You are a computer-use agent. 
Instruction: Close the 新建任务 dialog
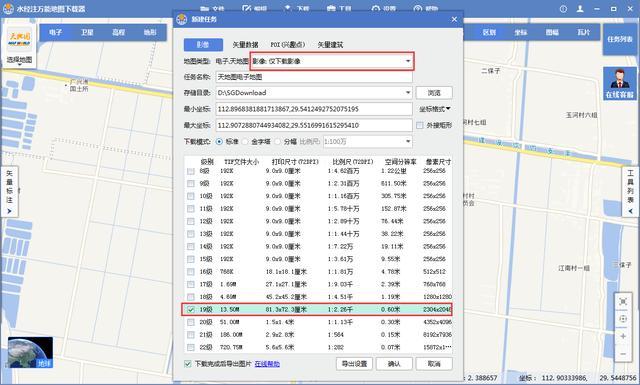(454, 19)
